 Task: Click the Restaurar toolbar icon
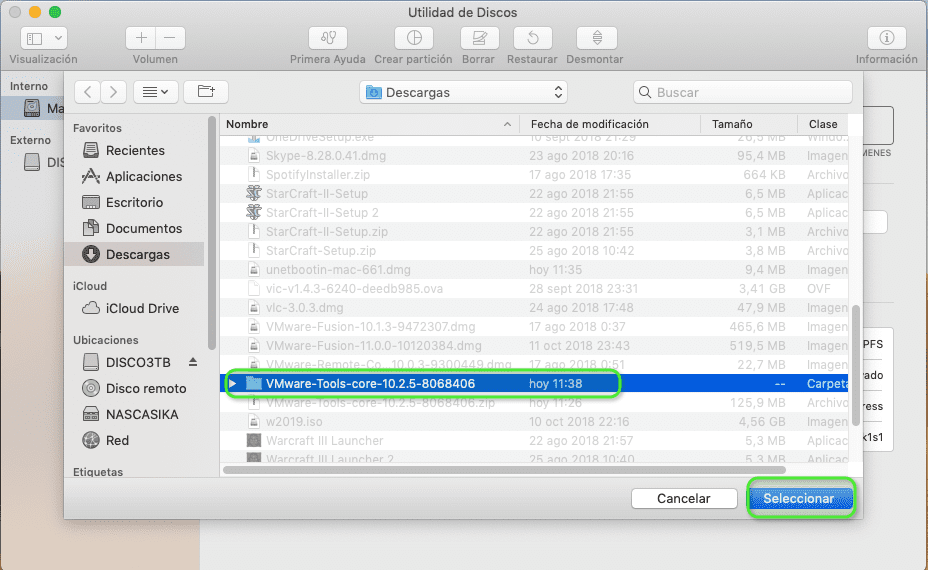point(533,38)
